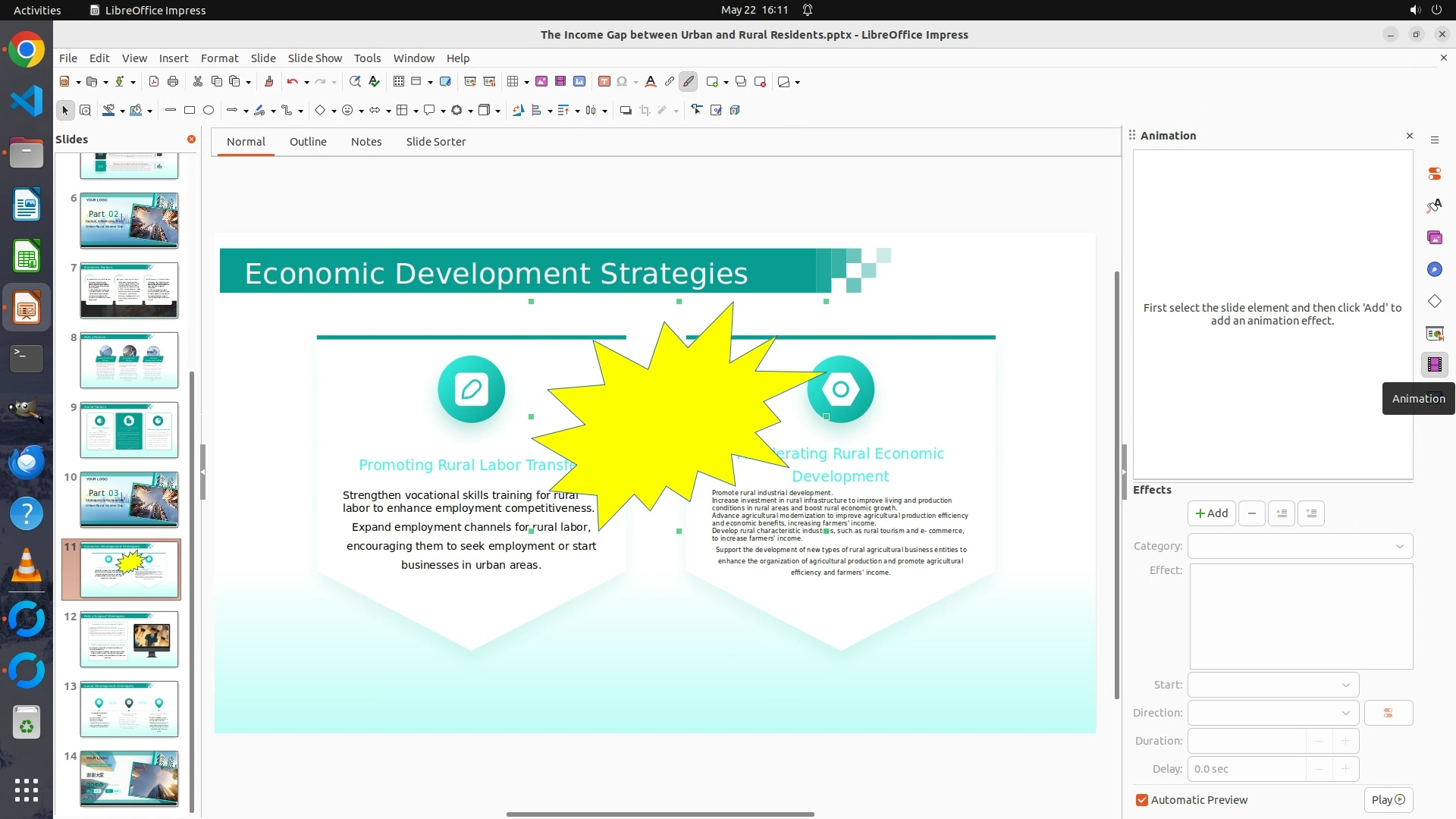Select the Rectangle drawing tool
Image resolution: width=1456 pixels, height=819 pixels.
(190, 111)
